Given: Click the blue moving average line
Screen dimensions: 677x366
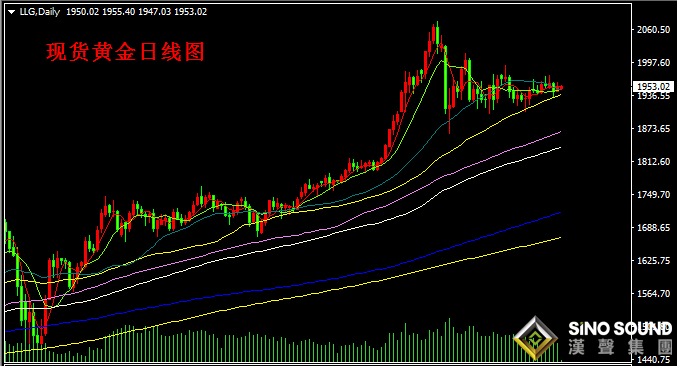Looking at the screenshot, I should [302, 284].
